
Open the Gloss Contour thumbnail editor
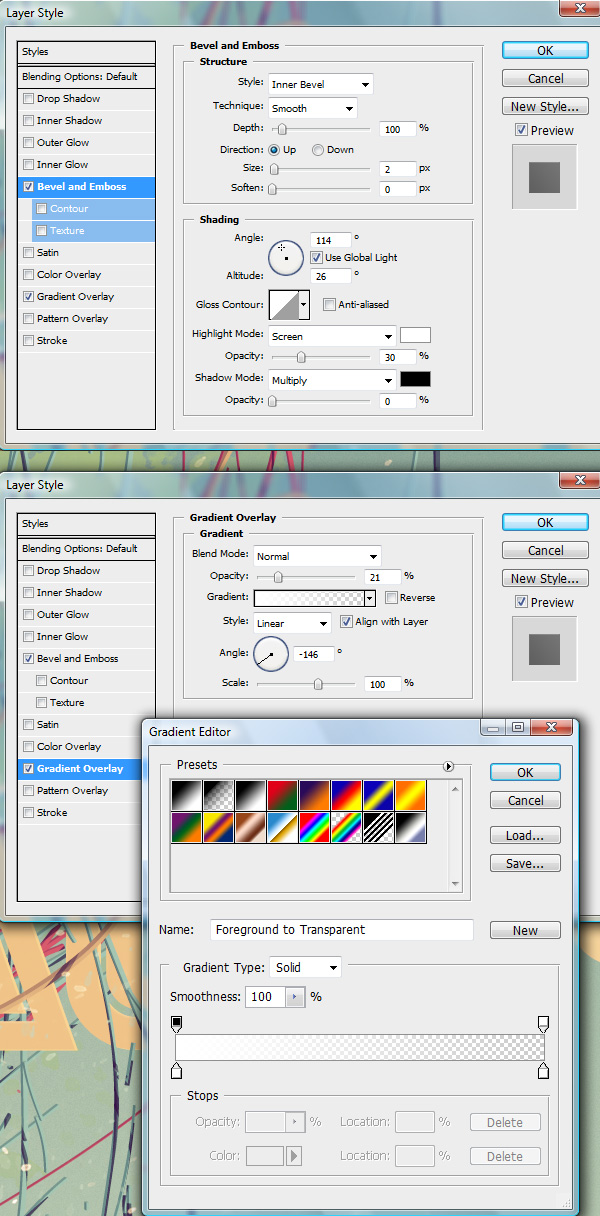pos(282,304)
